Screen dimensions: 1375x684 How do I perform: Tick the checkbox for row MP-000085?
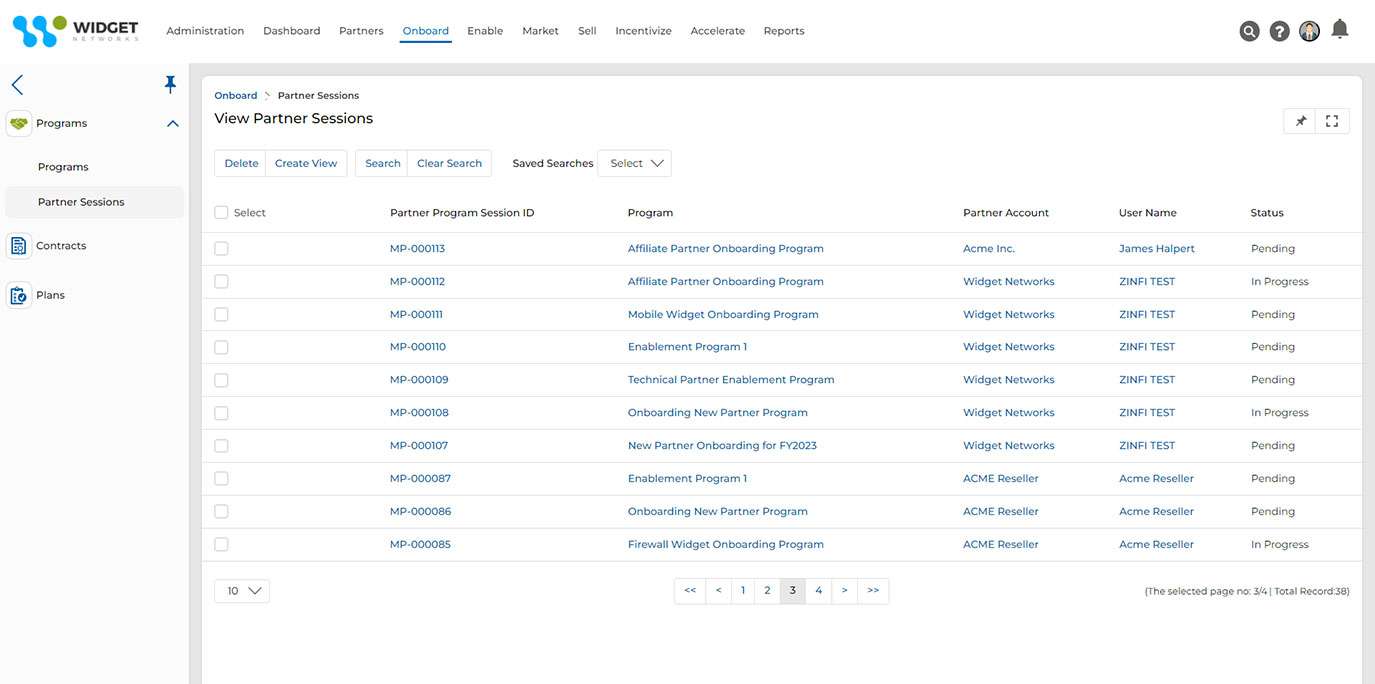221,545
